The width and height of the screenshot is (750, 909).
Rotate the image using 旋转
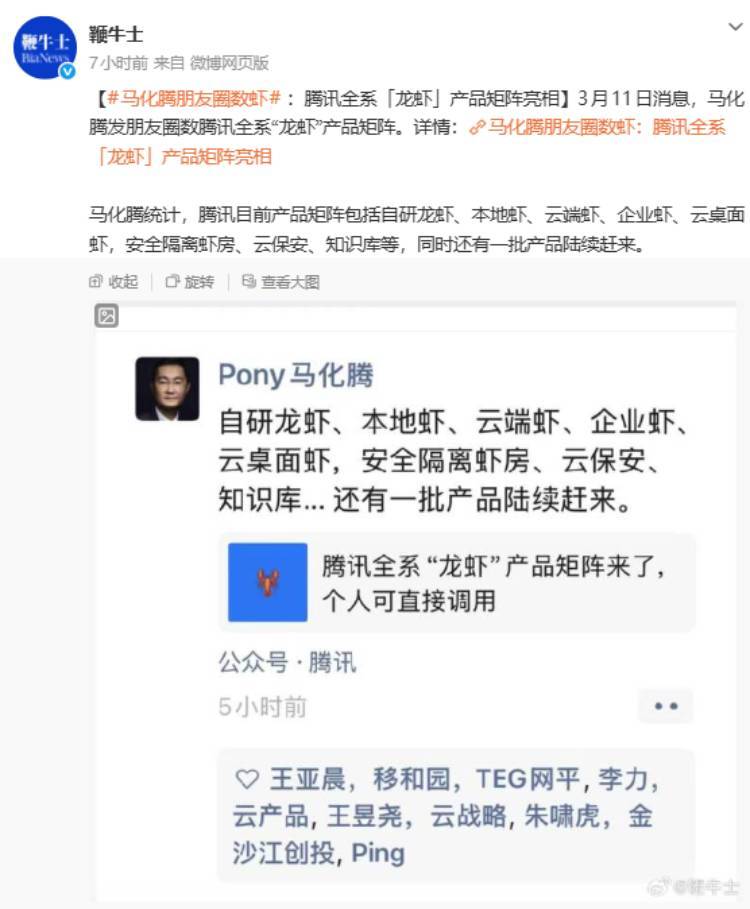(190, 282)
